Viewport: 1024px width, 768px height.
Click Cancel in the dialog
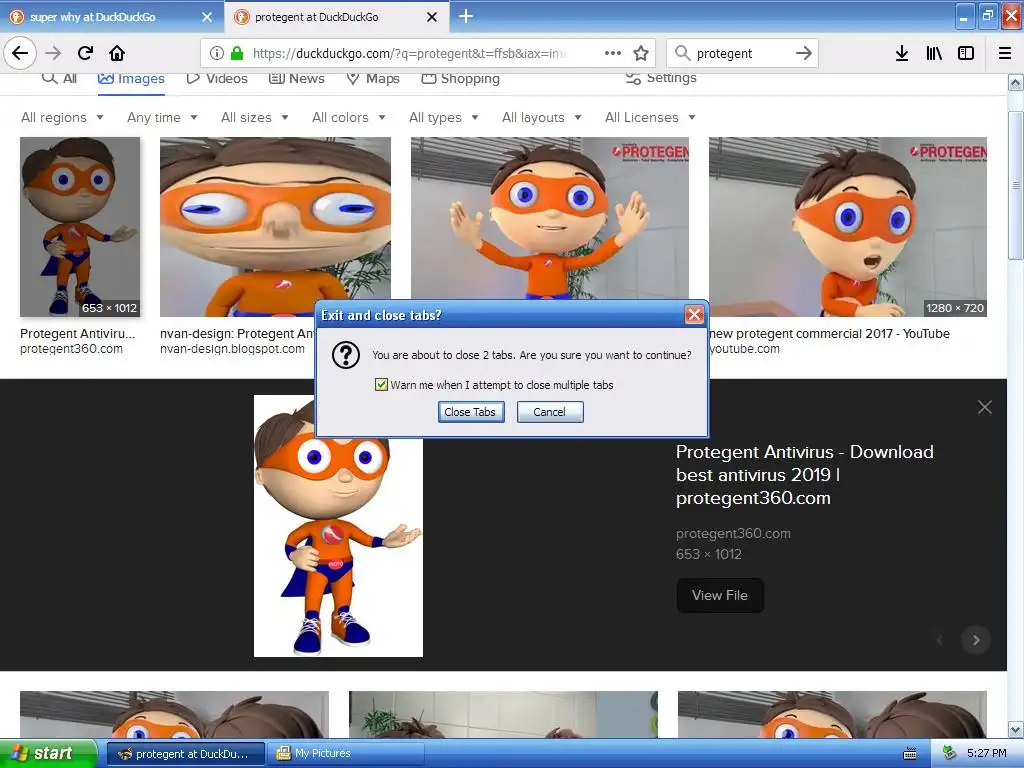click(x=550, y=412)
